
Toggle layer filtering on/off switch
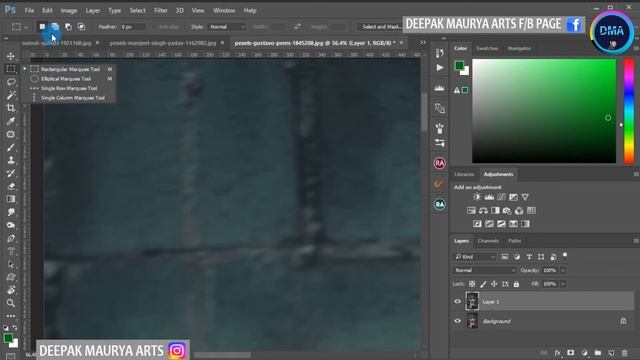click(565, 256)
